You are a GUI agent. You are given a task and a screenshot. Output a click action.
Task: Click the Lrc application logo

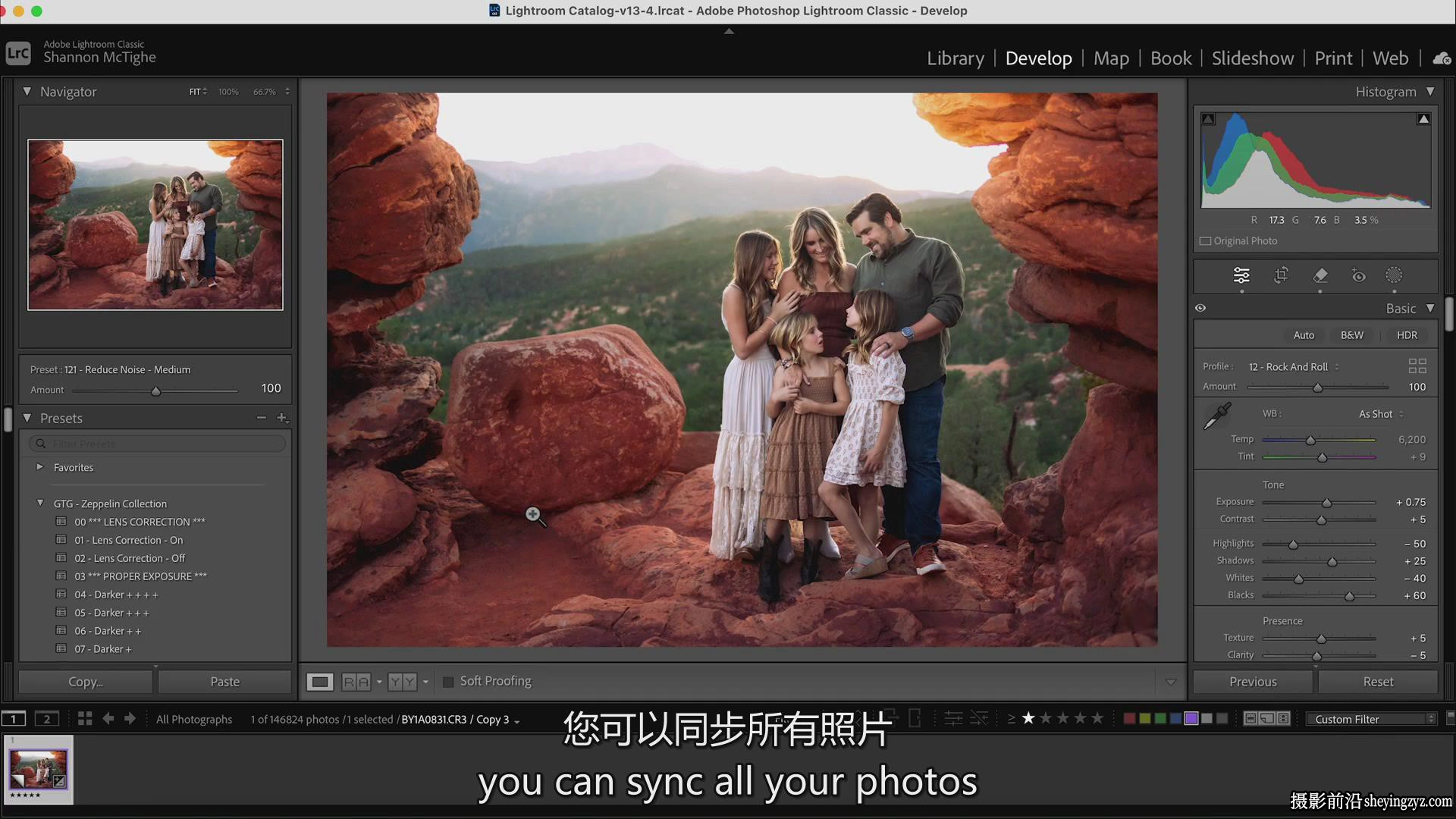click(18, 53)
